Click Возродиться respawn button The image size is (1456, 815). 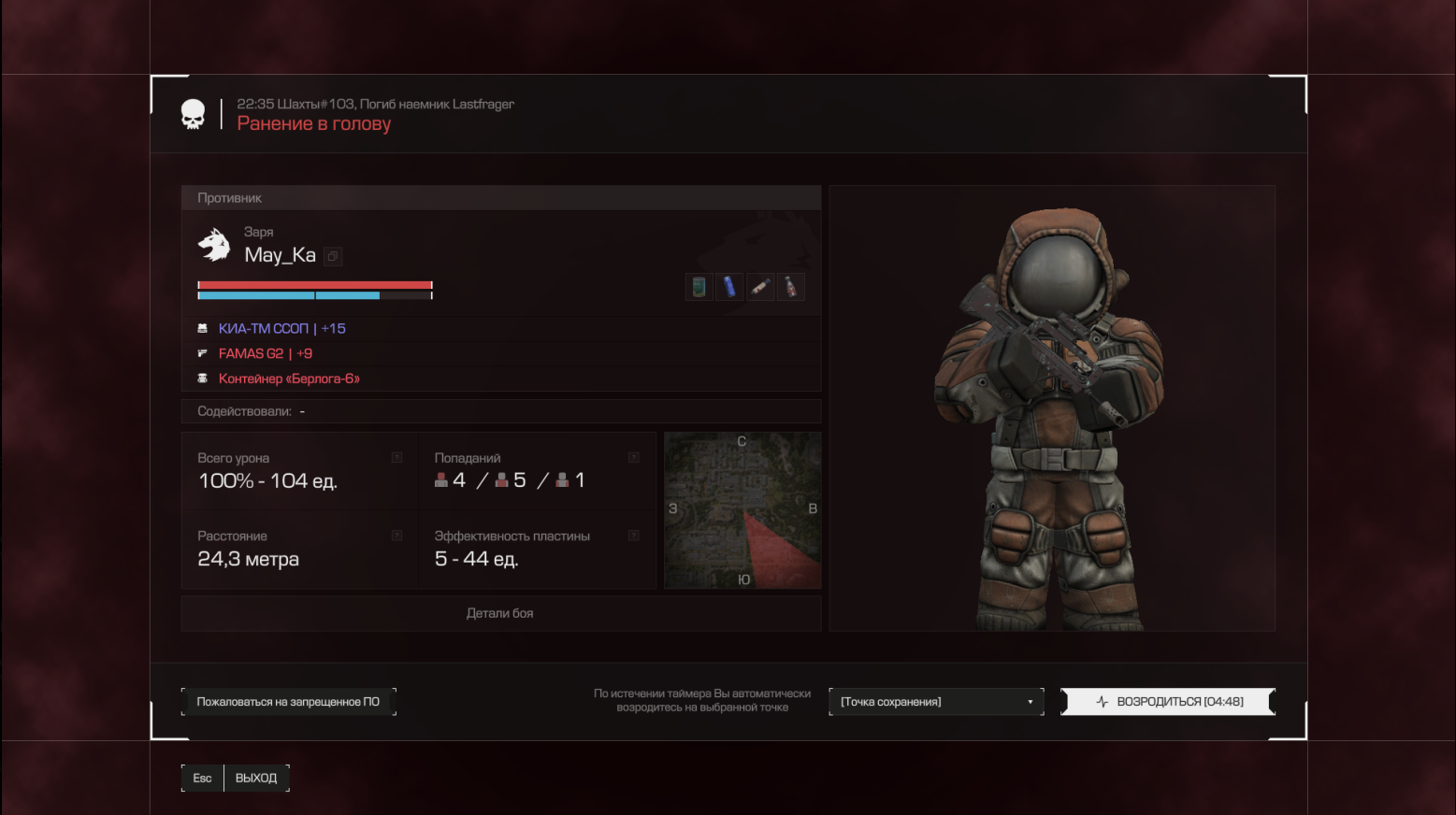coord(1168,702)
